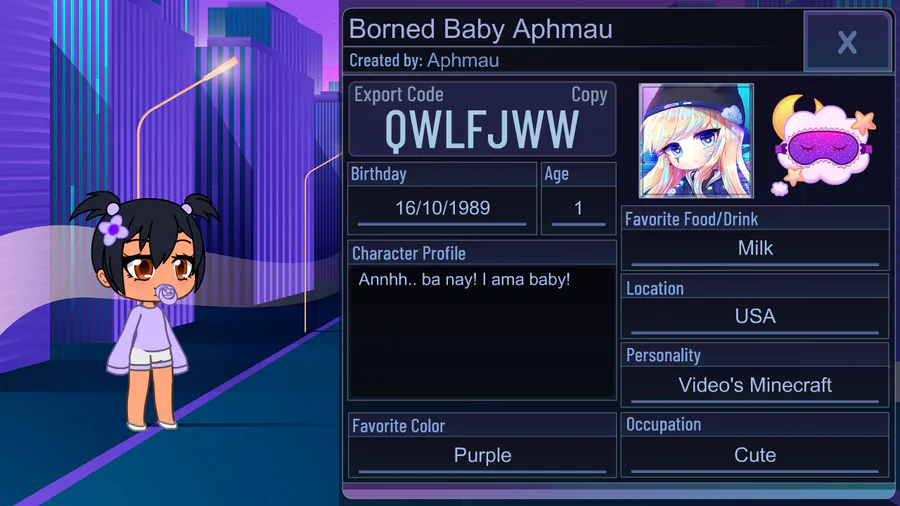
Task: Select the anime girl avatar portrait
Action: (x=696, y=141)
